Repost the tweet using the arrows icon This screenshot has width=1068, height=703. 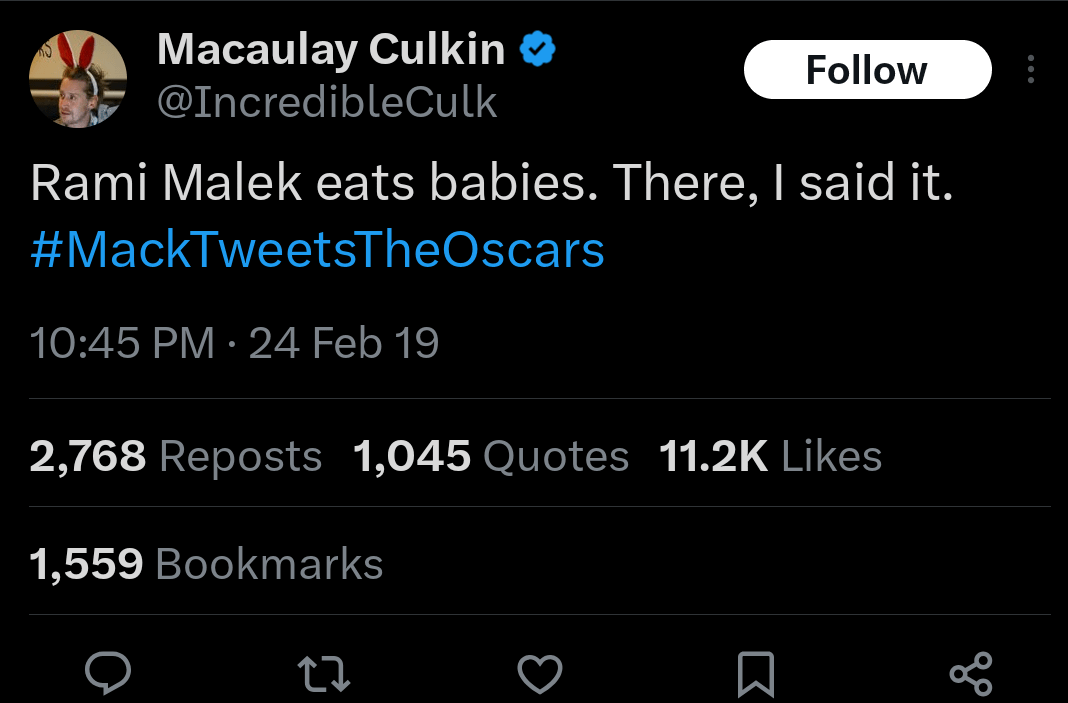pyautogui.click(x=326, y=673)
